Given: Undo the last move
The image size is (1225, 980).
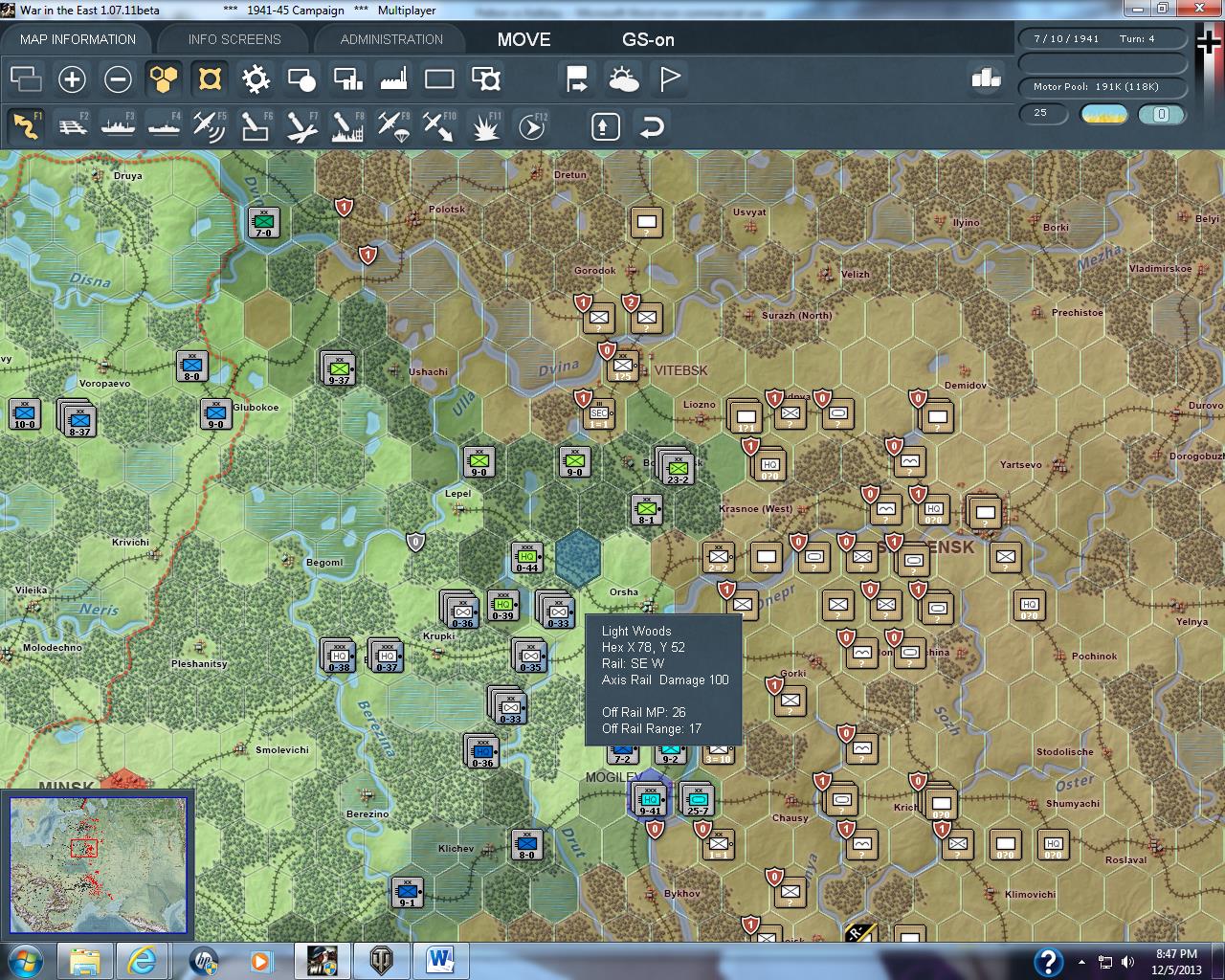Looking at the screenshot, I should pyautogui.click(x=652, y=126).
